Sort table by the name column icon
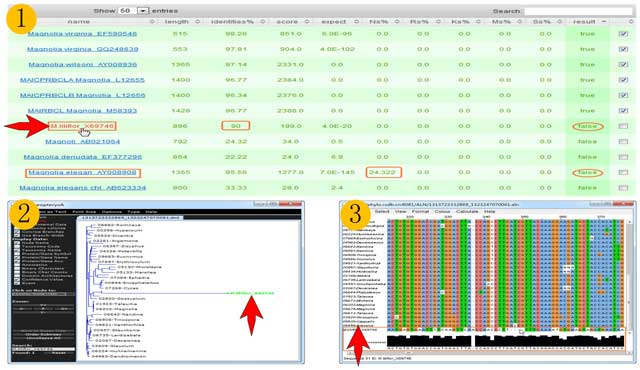This screenshot has height=370, width=640. [152, 22]
